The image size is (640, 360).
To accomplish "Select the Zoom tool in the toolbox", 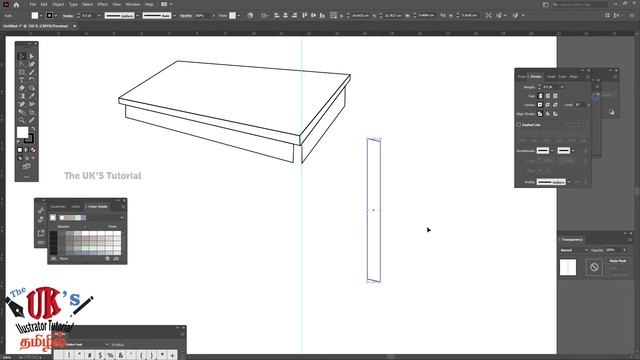I will [22, 120].
